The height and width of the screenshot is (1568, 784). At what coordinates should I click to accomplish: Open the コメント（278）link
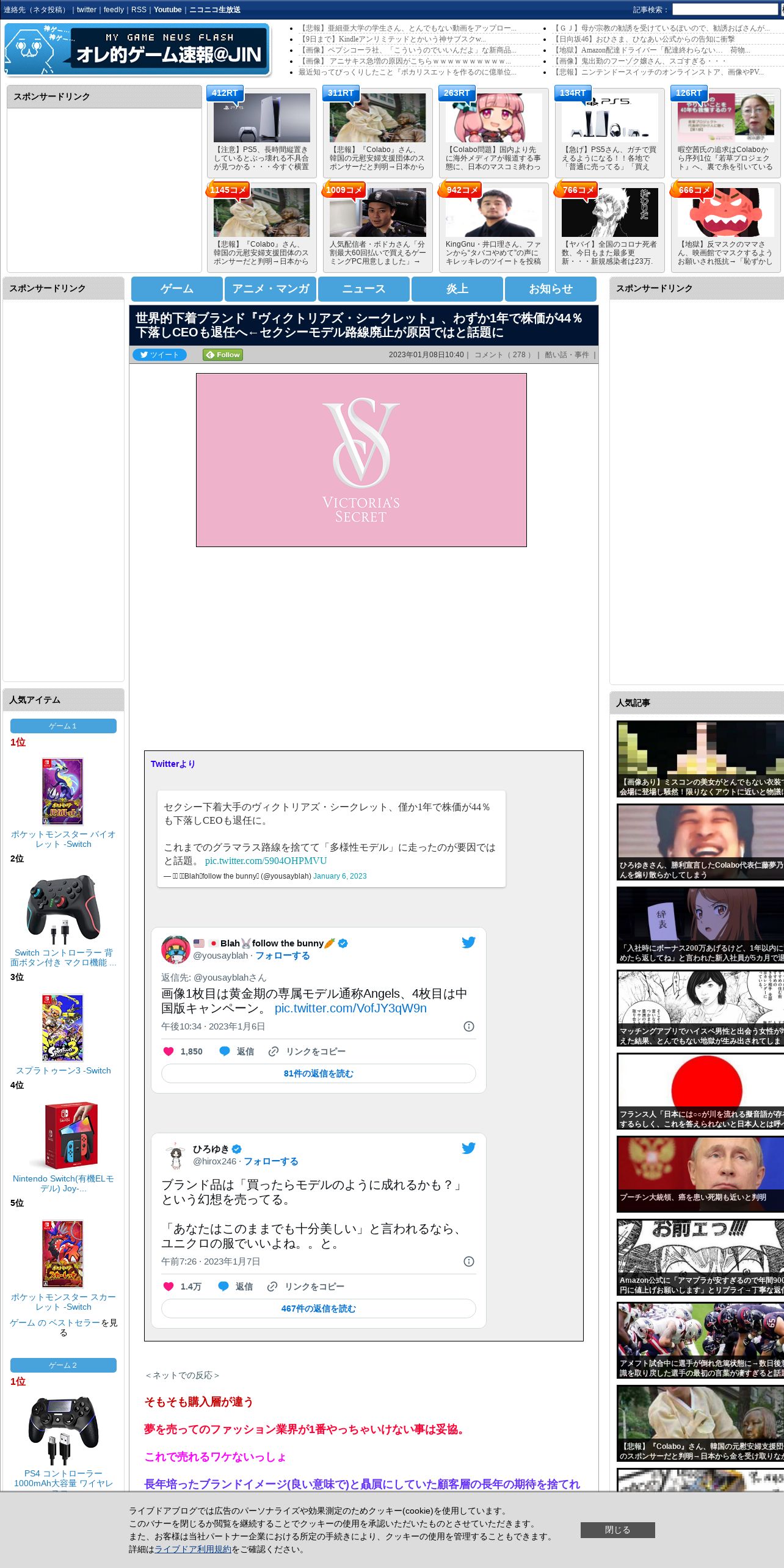[x=503, y=355]
